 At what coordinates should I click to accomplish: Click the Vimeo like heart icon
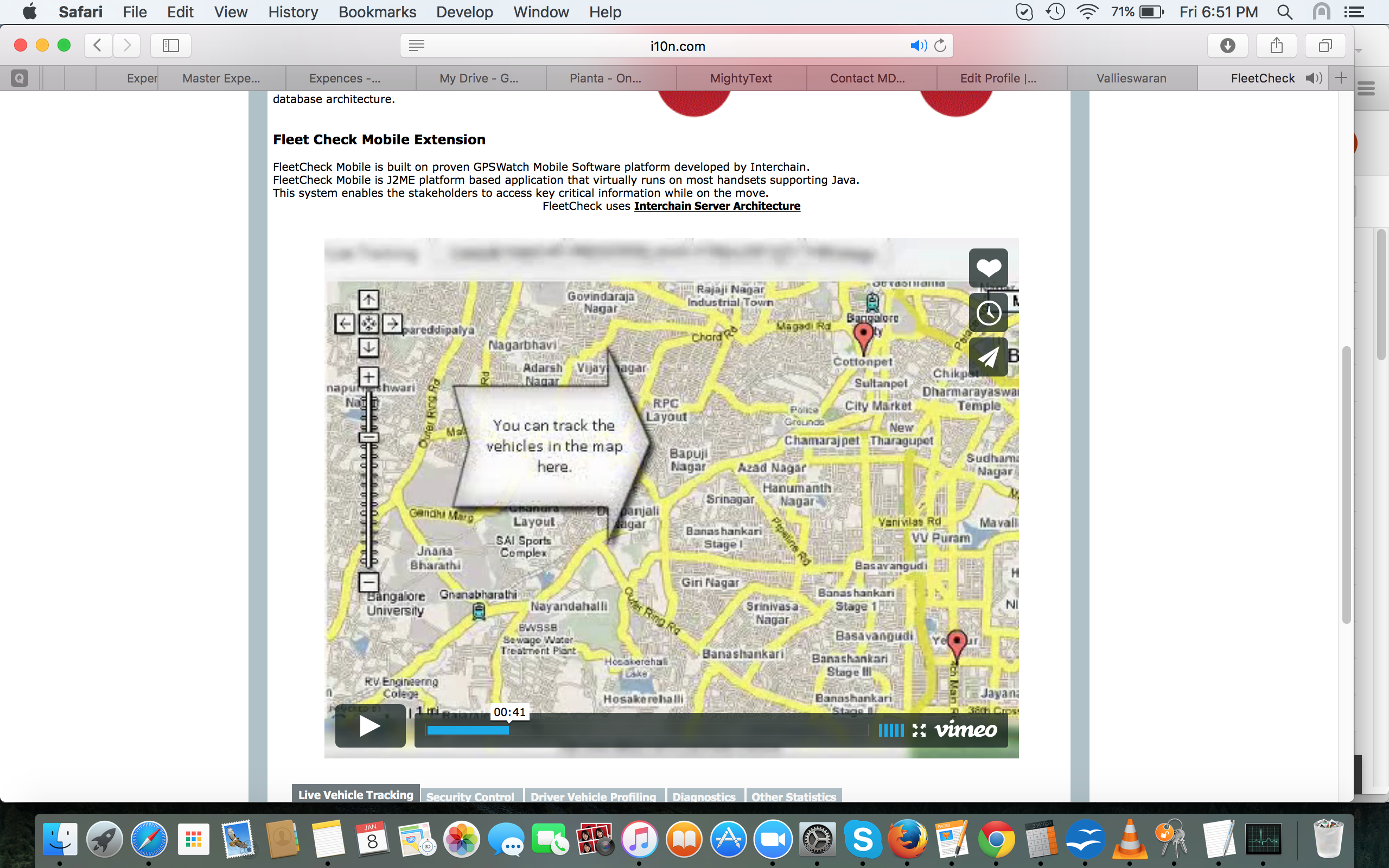[x=988, y=267]
